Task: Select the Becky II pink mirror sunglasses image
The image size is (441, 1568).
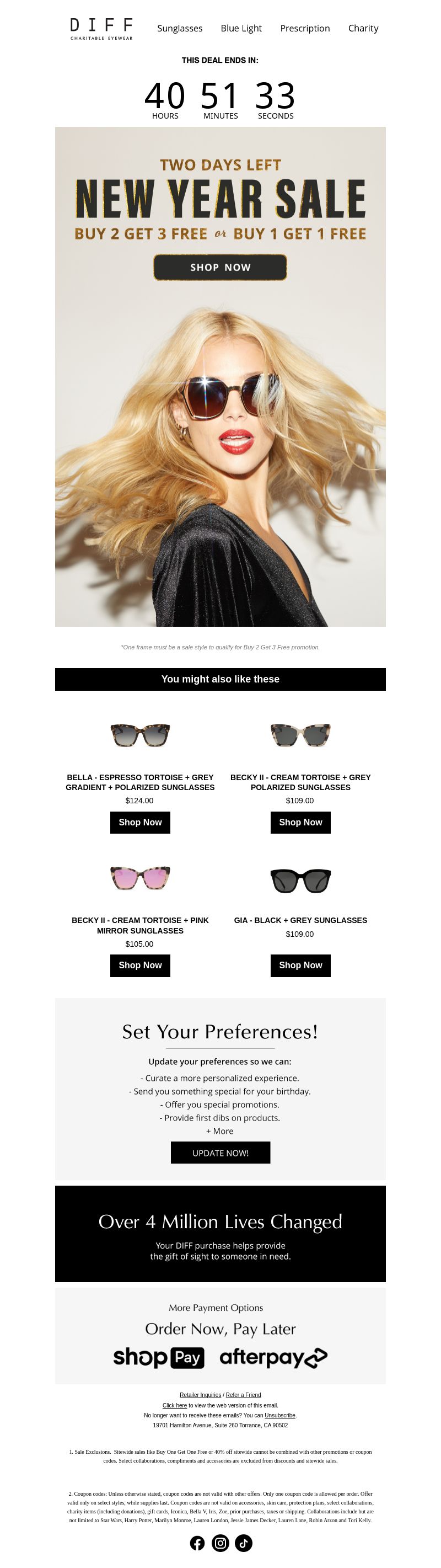Action: click(x=140, y=879)
